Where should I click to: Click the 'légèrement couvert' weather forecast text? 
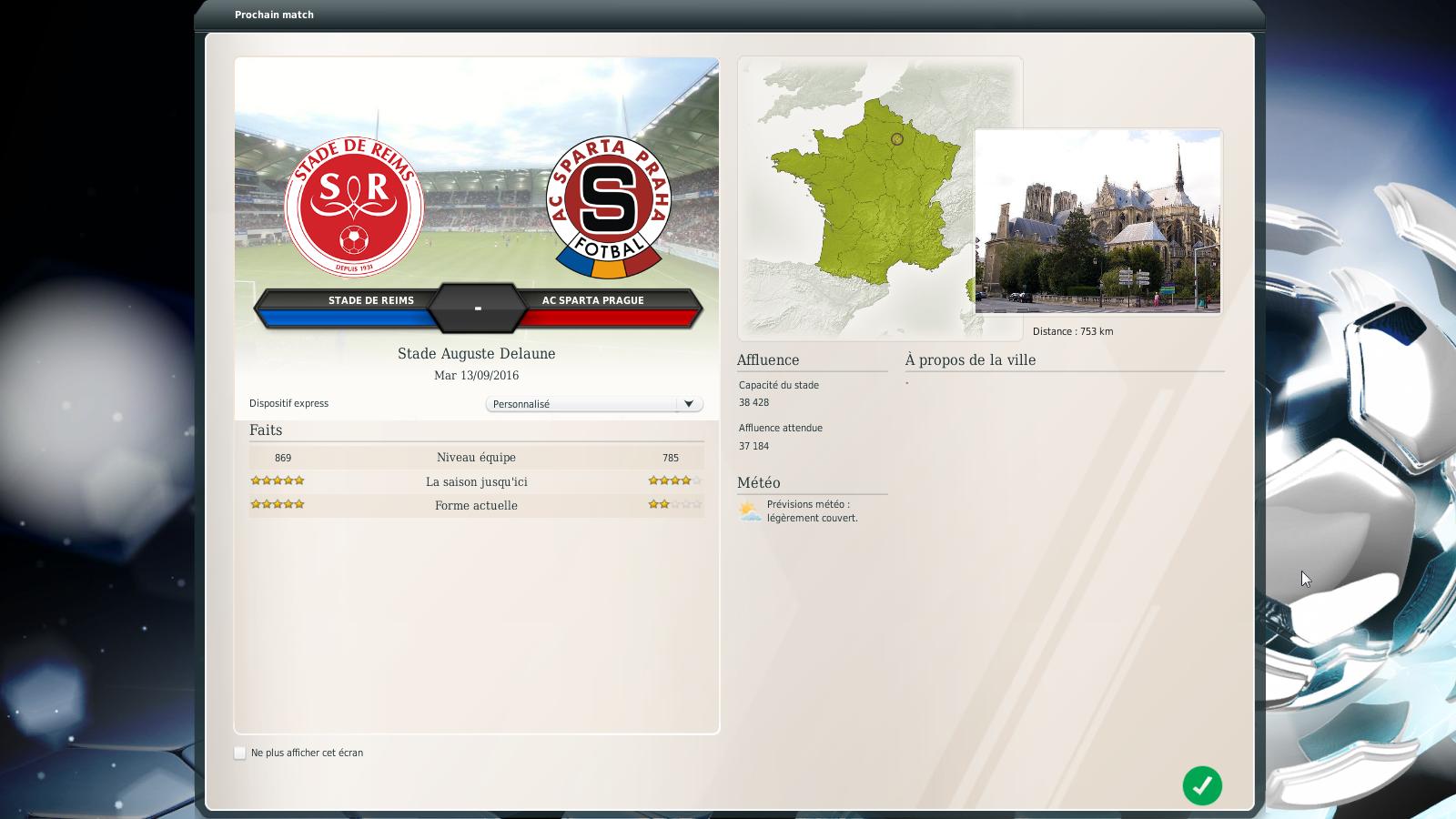click(x=813, y=518)
